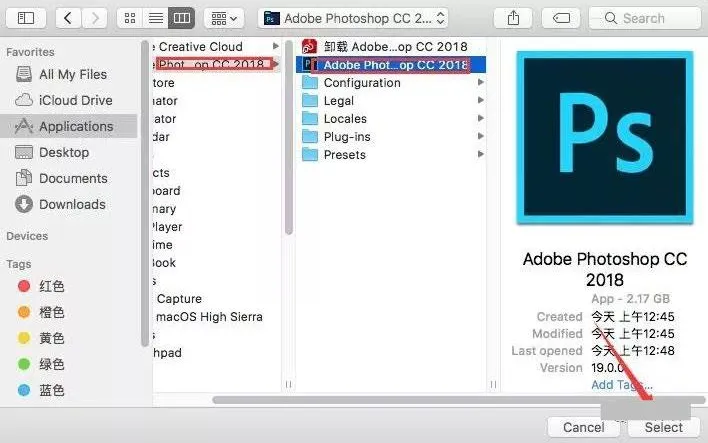
Task: Click the Add Tags link
Action: pyautogui.click(x=622, y=385)
